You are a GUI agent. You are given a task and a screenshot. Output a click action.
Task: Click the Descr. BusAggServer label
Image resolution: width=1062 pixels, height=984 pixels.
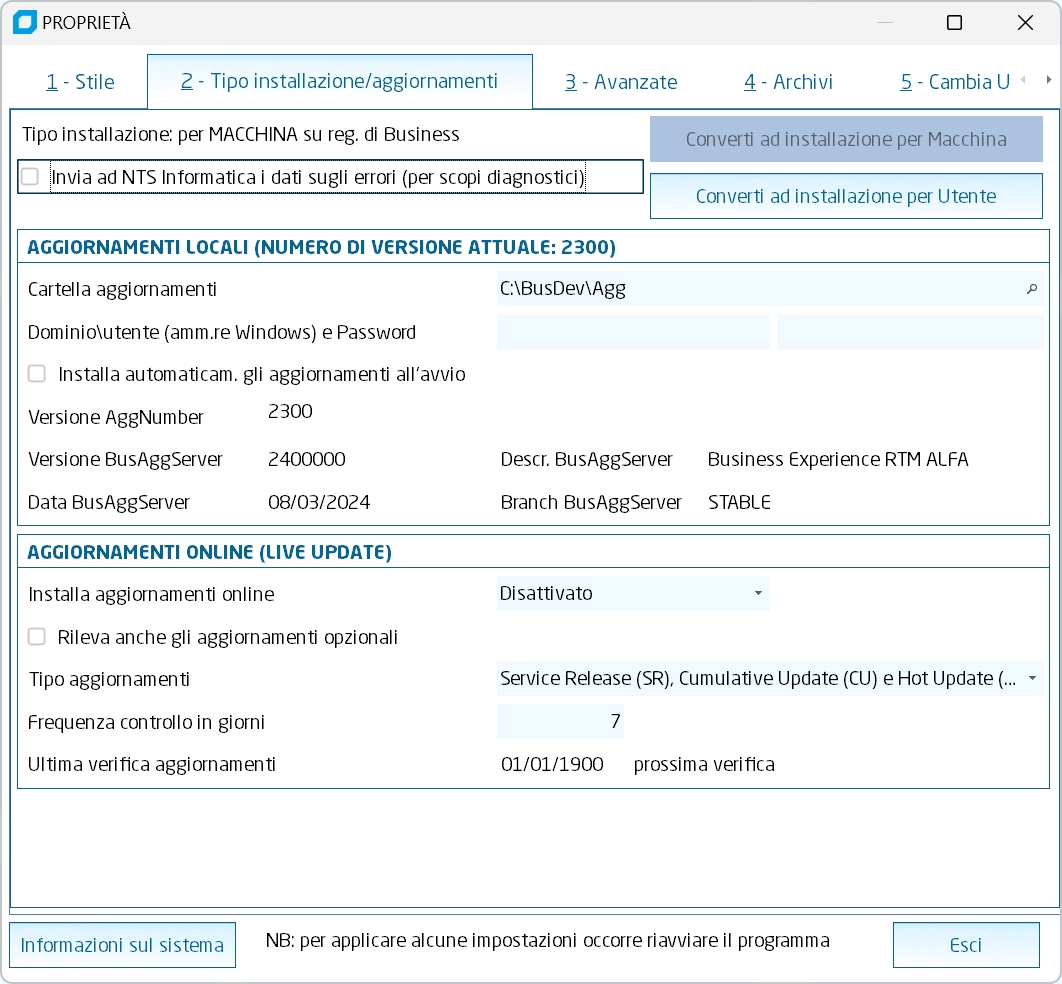[587, 459]
